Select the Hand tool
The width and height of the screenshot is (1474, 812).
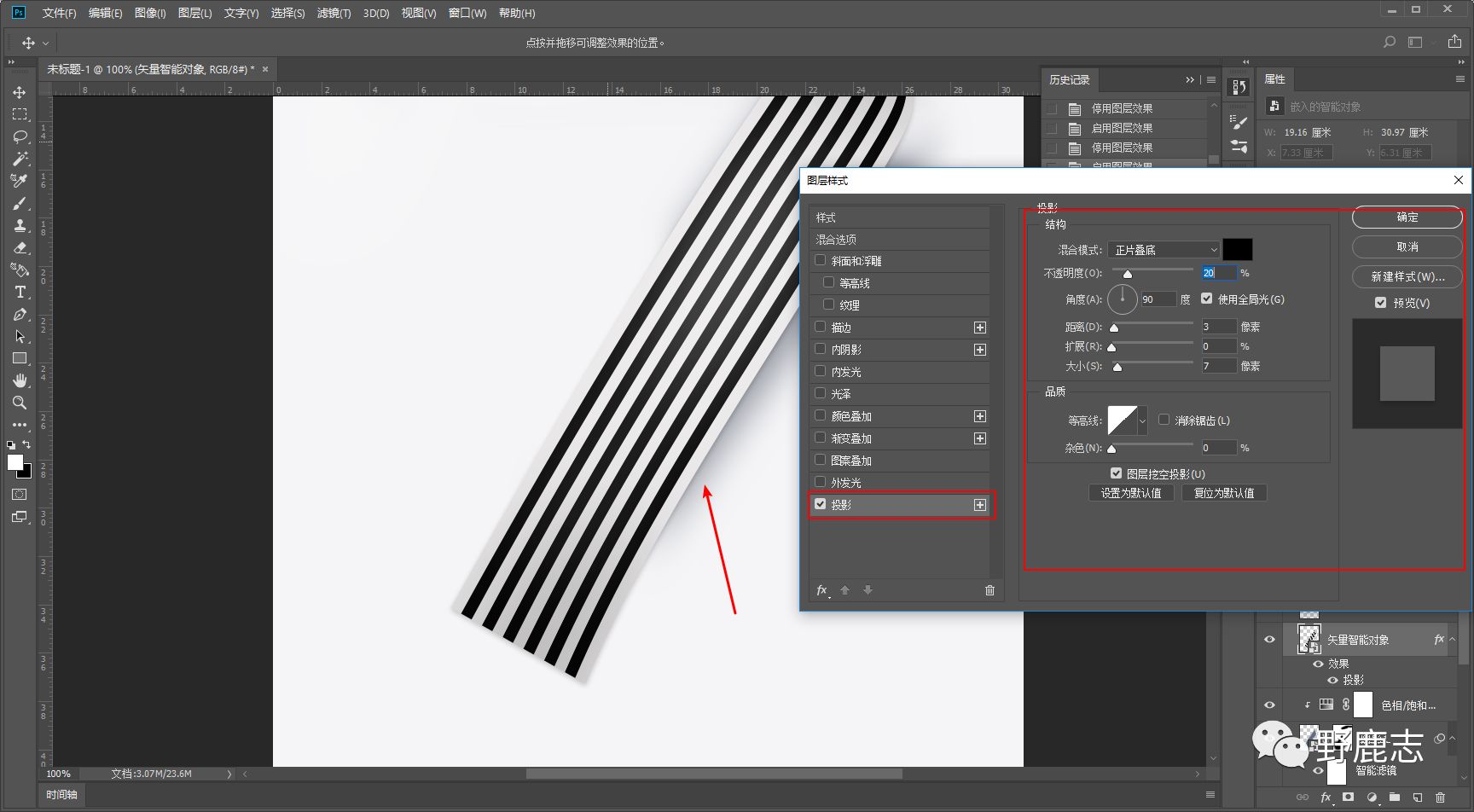pyautogui.click(x=20, y=380)
